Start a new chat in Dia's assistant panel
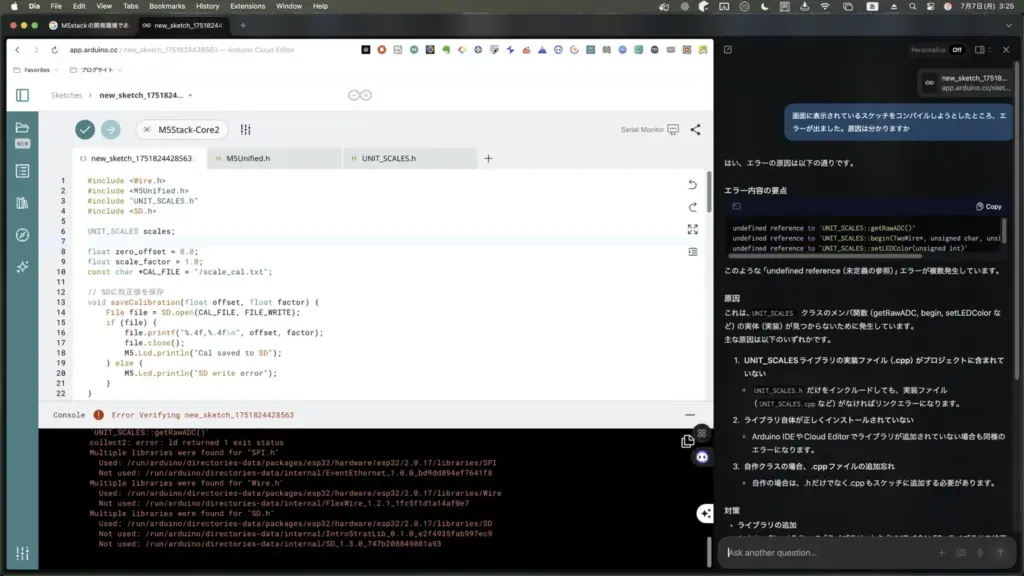 pyautogui.click(x=728, y=50)
